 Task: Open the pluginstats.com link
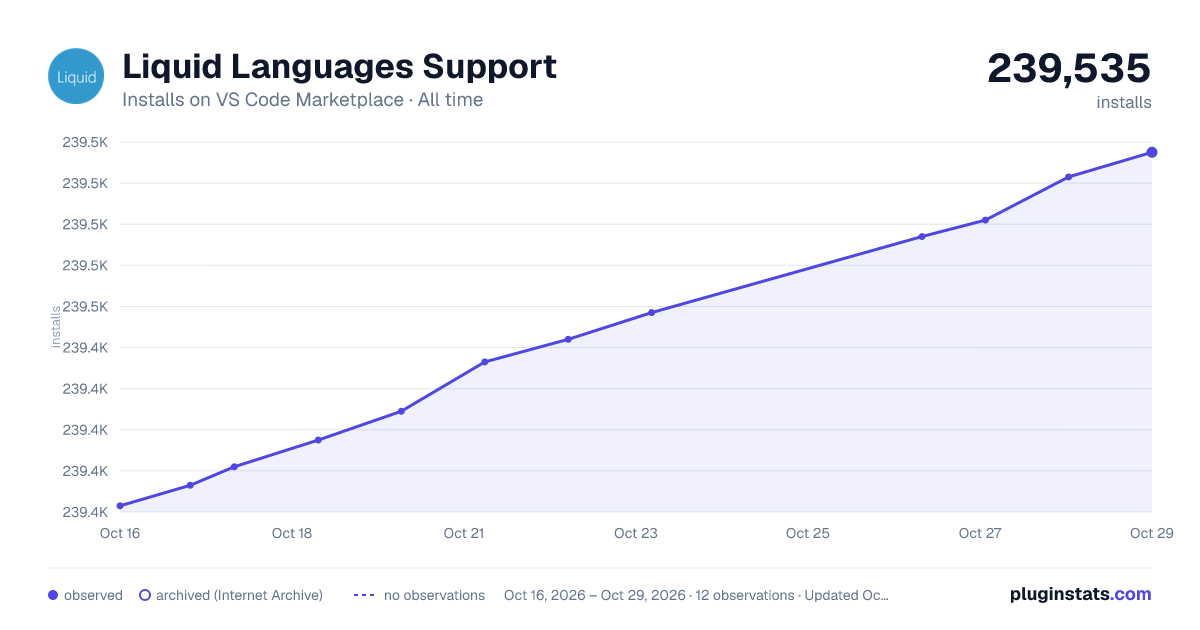[x=1080, y=594]
